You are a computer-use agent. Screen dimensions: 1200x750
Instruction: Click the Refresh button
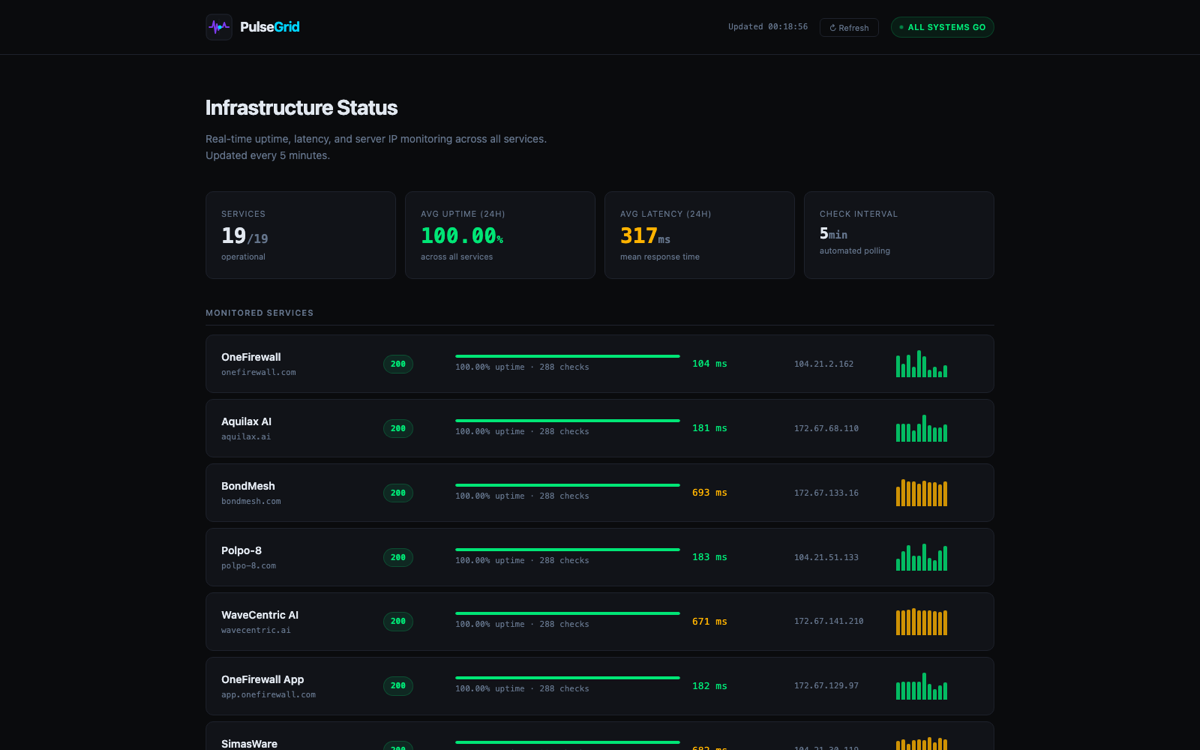tap(849, 28)
